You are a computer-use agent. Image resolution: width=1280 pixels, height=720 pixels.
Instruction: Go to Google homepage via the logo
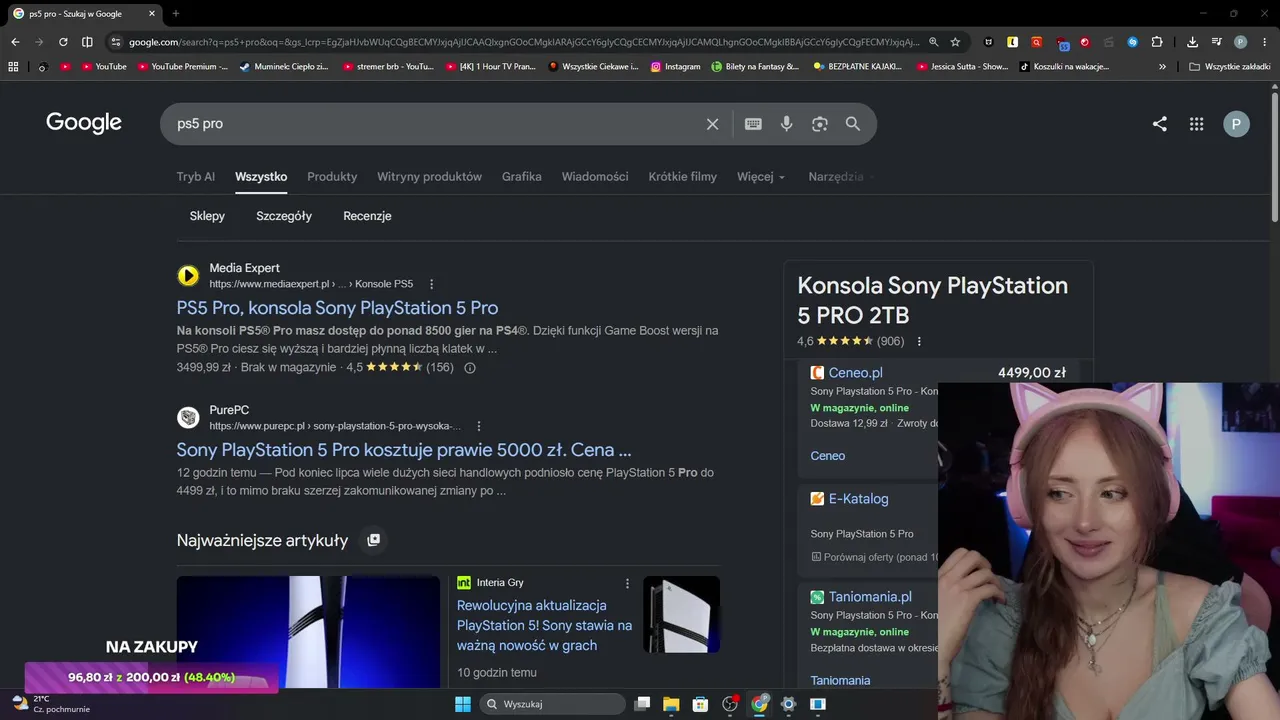click(x=84, y=123)
